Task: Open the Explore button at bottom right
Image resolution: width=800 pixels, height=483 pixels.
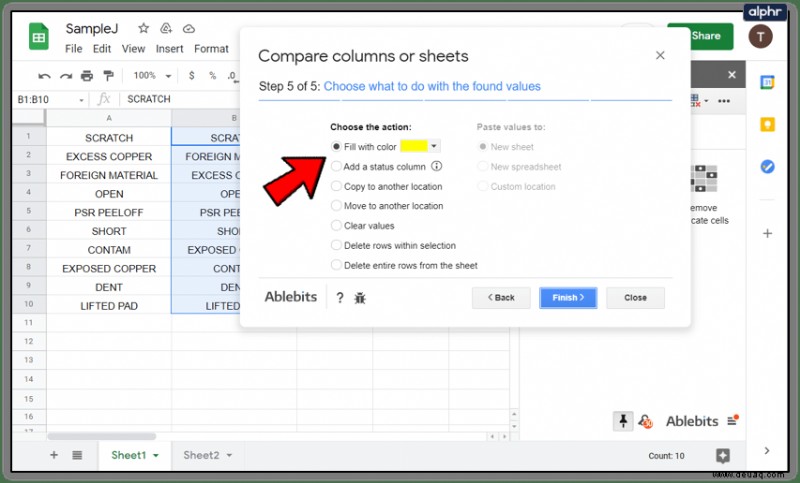Action: pos(722,455)
